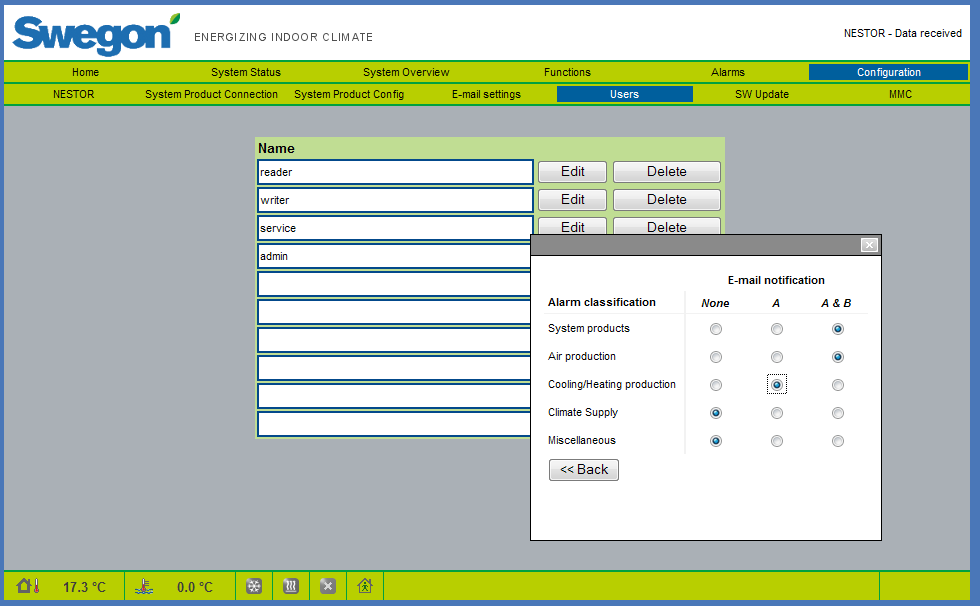Image resolution: width=980 pixels, height=606 pixels.
Task: Set System products notification to None
Action: (x=716, y=329)
